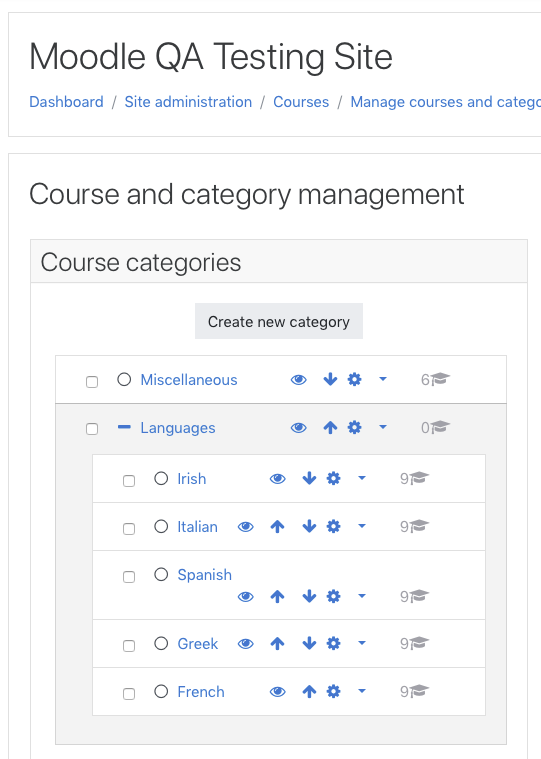Screen dimensions: 541x759
Task: Open the Spanish category link
Action: point(205,575)
